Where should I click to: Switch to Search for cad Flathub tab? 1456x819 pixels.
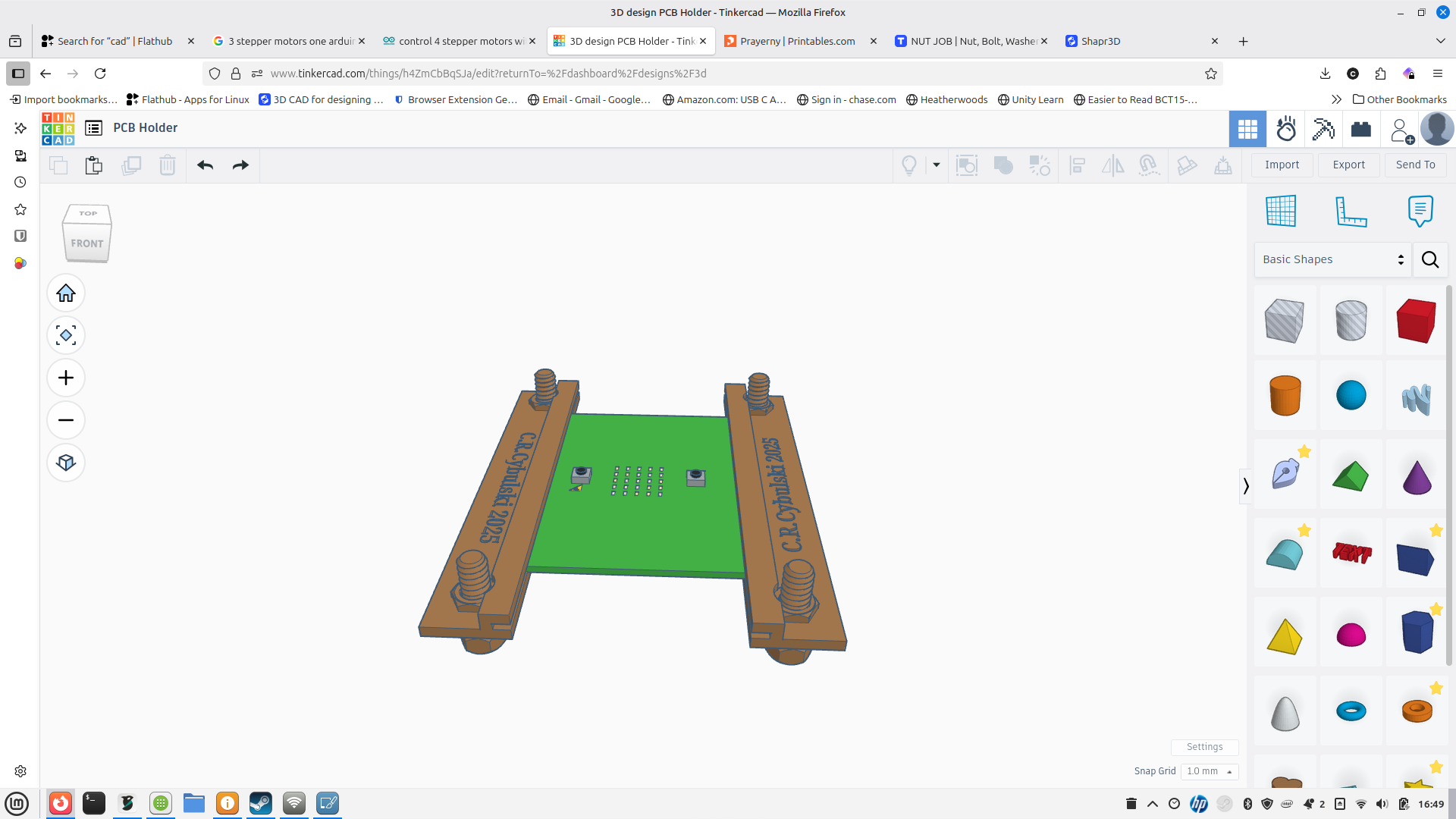coord(114,41)
